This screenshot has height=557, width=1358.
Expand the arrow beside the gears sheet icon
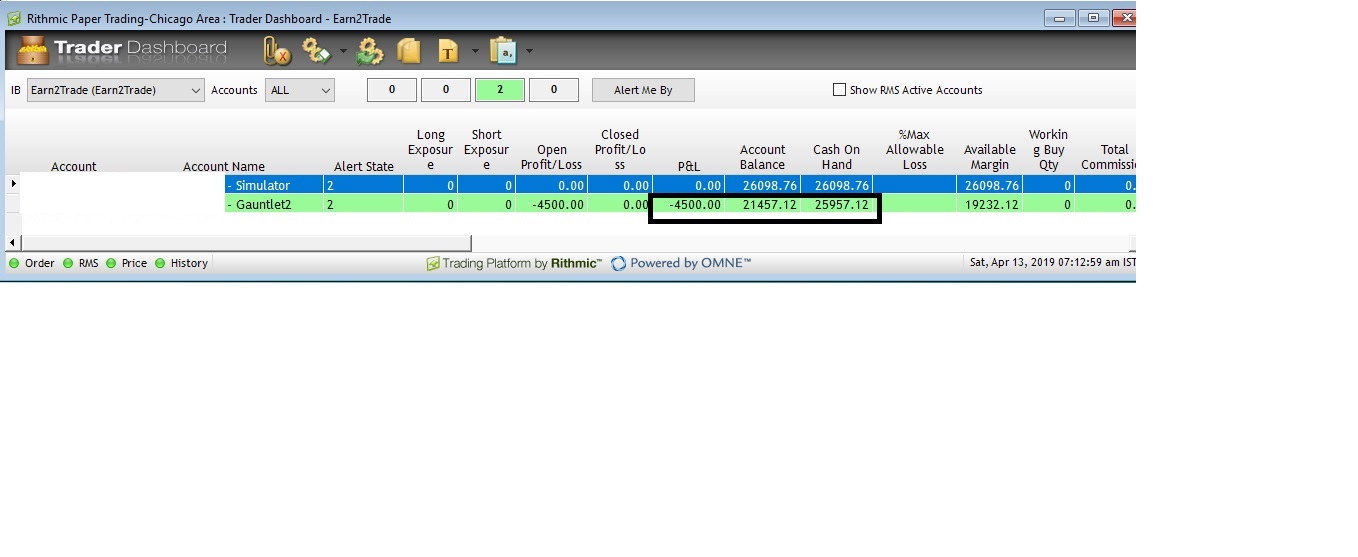click(343, 51)
